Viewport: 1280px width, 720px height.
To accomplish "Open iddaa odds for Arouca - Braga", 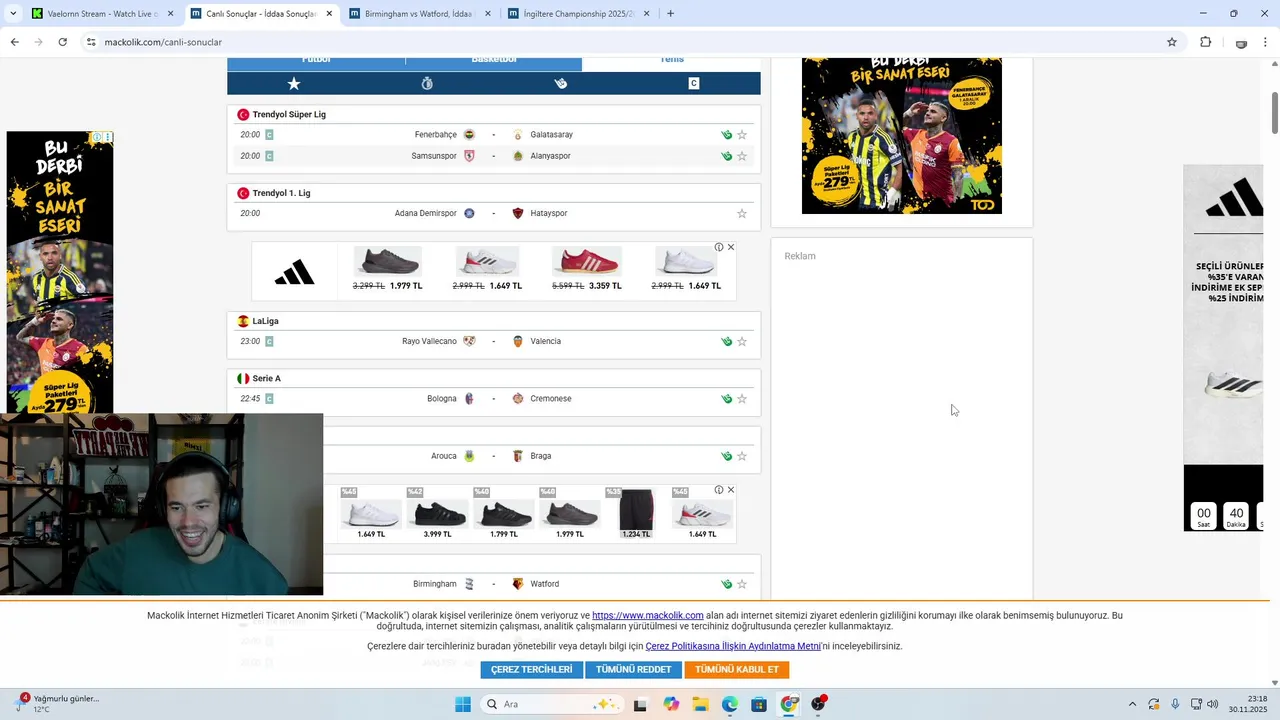I will (727, 456).
